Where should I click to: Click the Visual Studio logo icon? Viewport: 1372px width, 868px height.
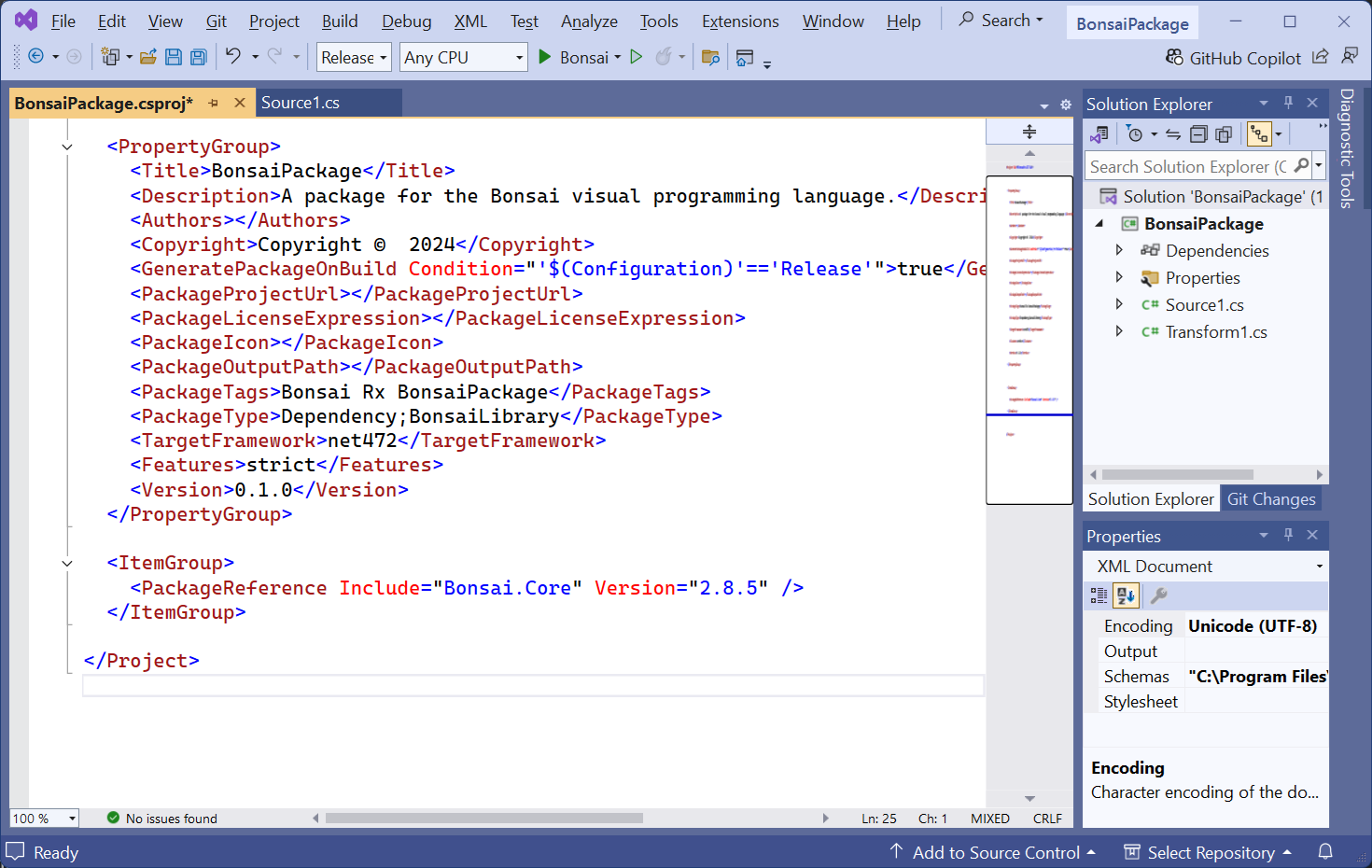[x=25, y=20]
